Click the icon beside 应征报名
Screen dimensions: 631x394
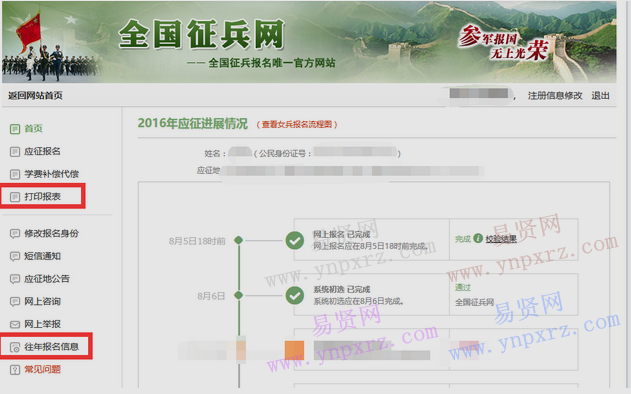15,152
